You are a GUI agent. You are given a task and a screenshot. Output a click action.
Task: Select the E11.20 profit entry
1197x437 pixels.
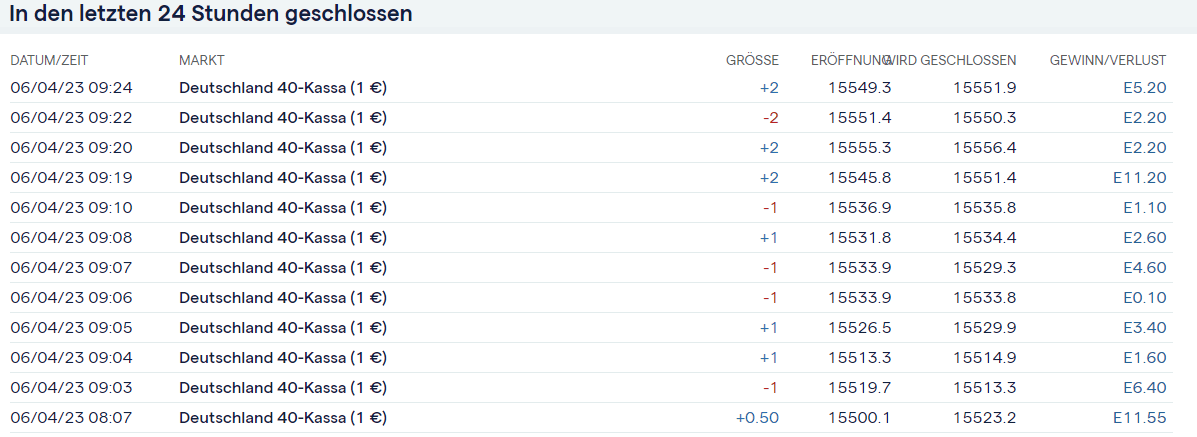pyautogui.click(x=1140, y=178)
